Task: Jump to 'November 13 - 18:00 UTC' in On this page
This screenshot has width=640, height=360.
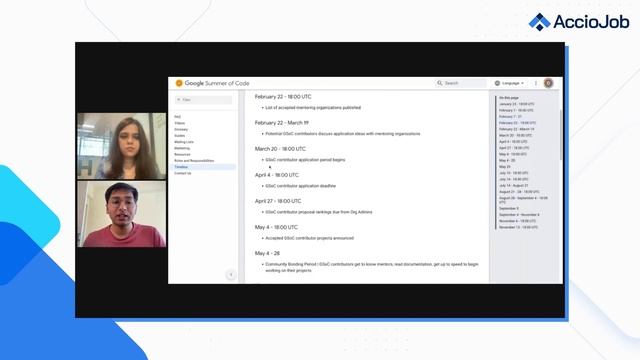Action: tap(518, 227)
